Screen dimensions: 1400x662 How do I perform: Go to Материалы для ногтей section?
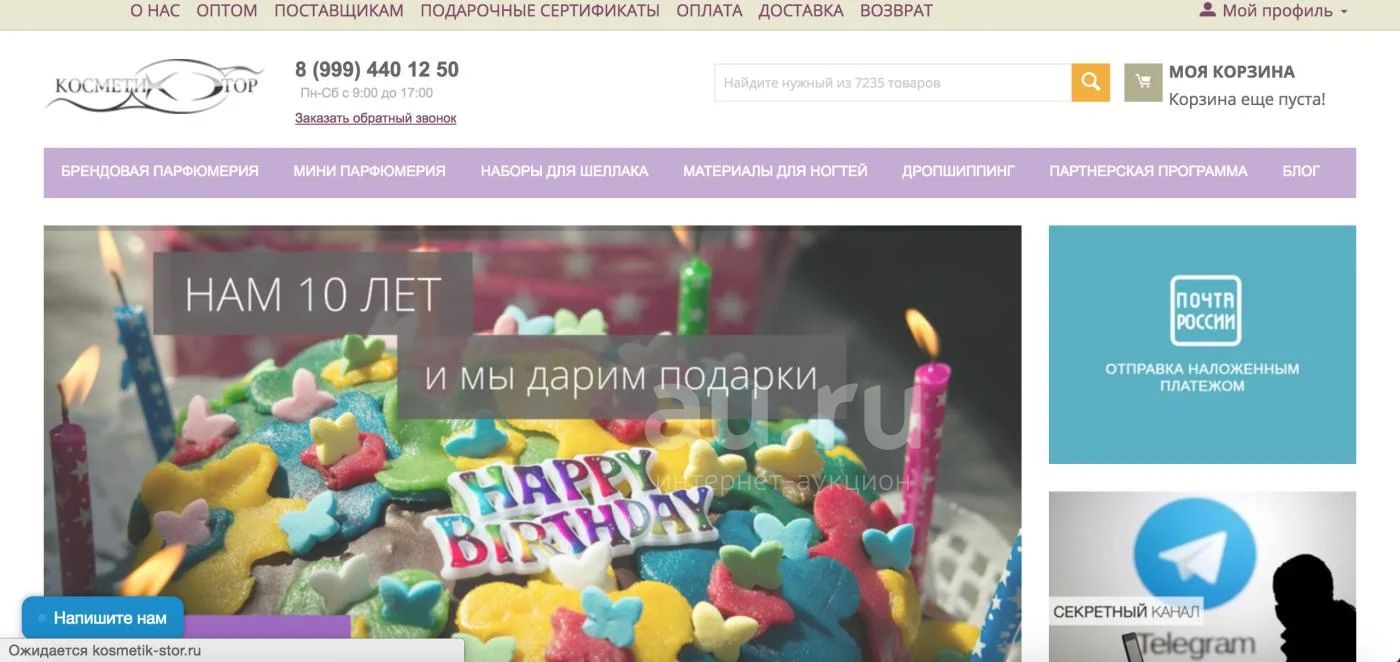[x=775, y=171]
